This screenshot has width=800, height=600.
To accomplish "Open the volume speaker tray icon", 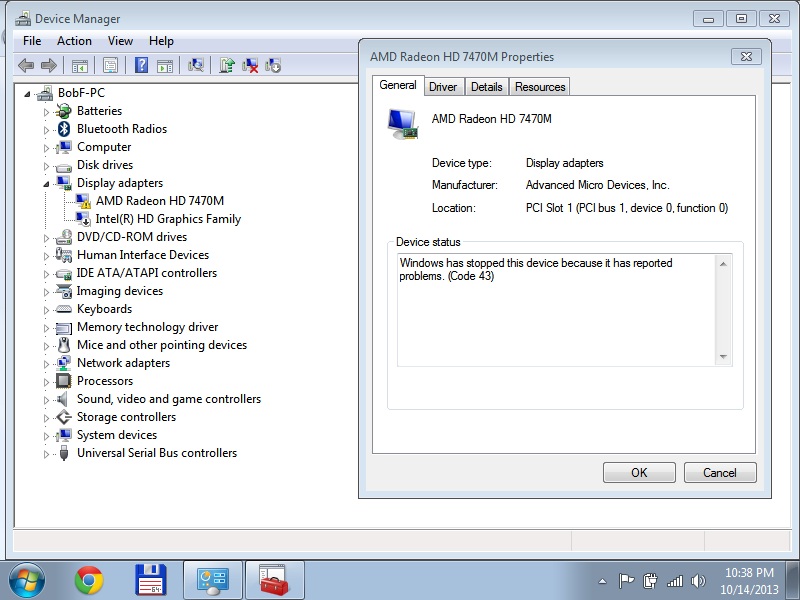I will [x=698, y=581].
